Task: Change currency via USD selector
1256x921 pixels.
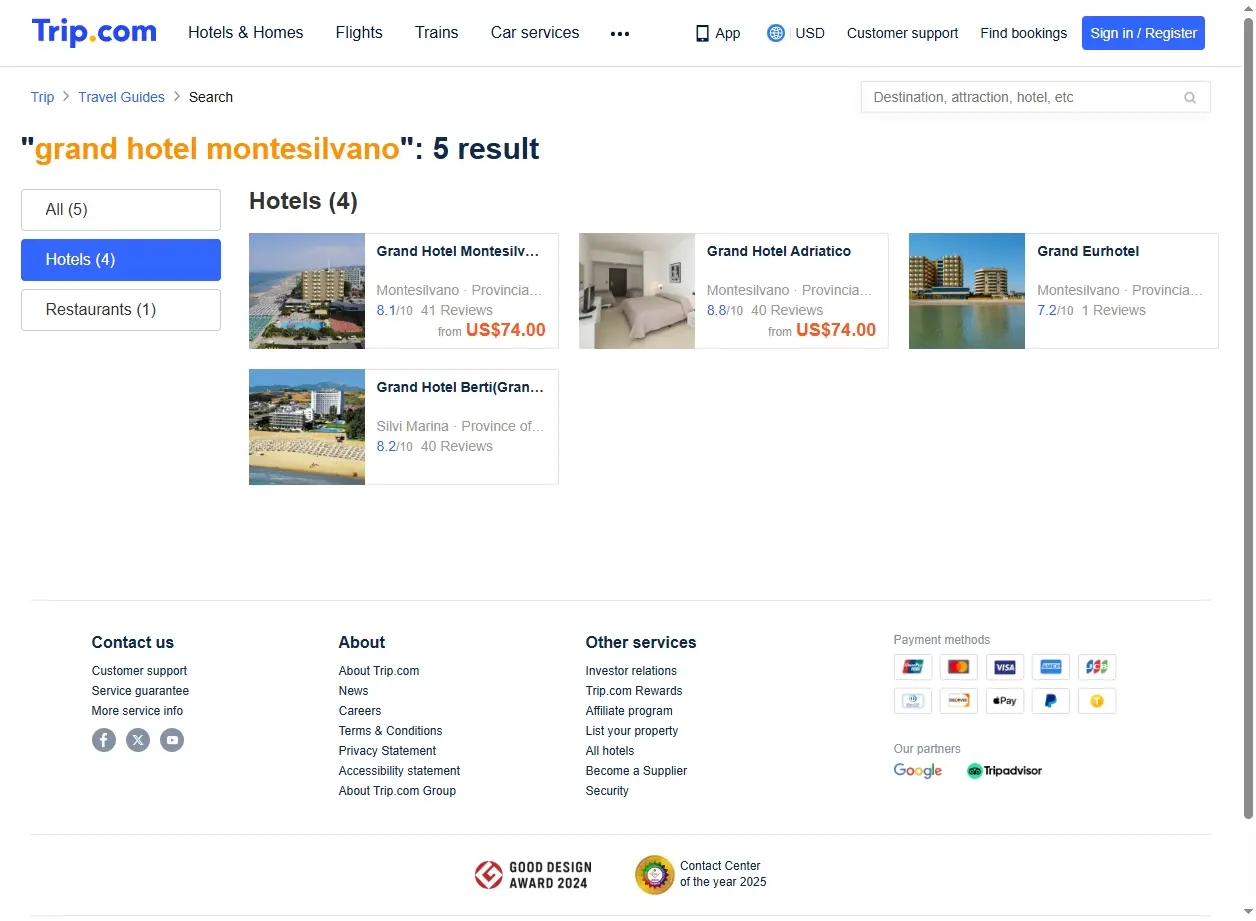Action: click(810, 33)
